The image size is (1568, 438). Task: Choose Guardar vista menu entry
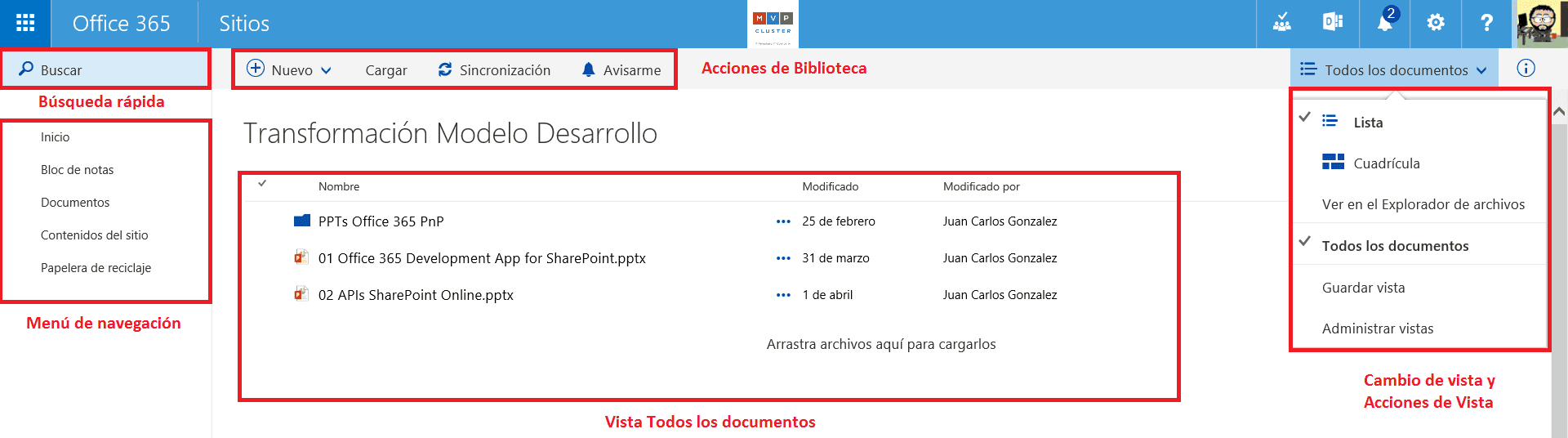[1363, 288]
